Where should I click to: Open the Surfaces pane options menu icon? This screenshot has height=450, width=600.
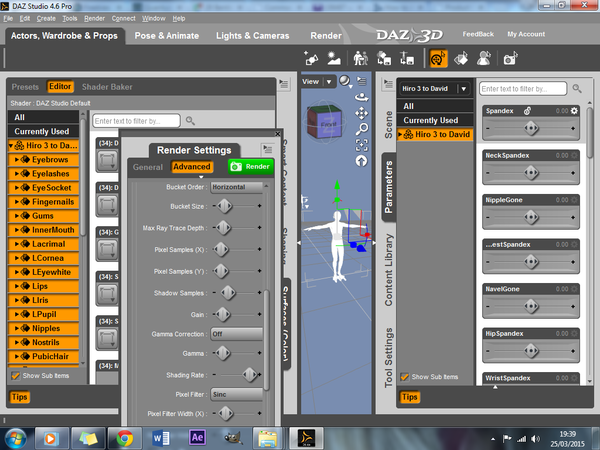tap(284, 83)
